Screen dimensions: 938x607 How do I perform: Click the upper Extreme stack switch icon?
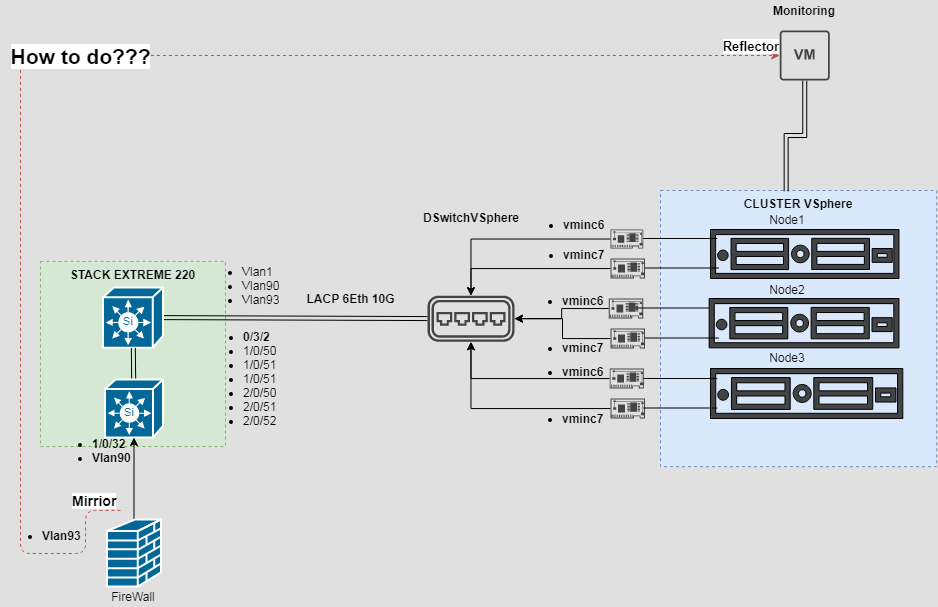pos(133,318)
